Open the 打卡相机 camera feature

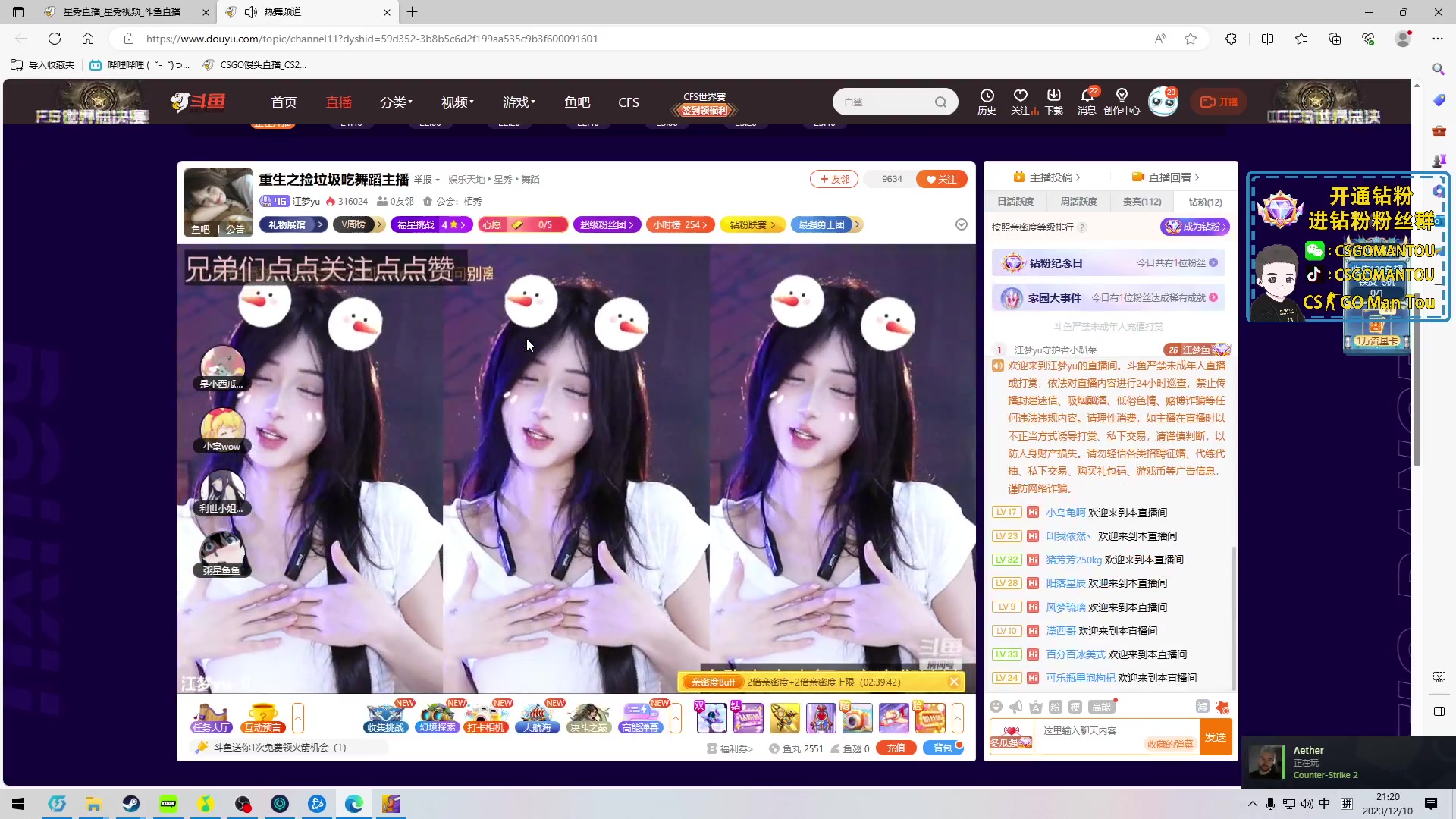pyautogui.click(x=486, y=717)
